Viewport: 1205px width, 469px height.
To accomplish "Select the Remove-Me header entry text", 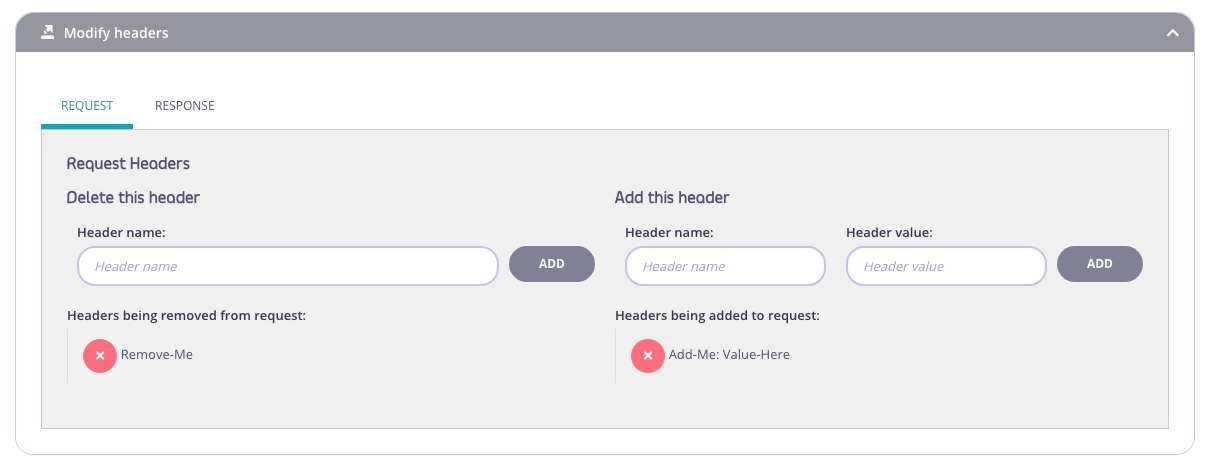I will coord(157,355).
